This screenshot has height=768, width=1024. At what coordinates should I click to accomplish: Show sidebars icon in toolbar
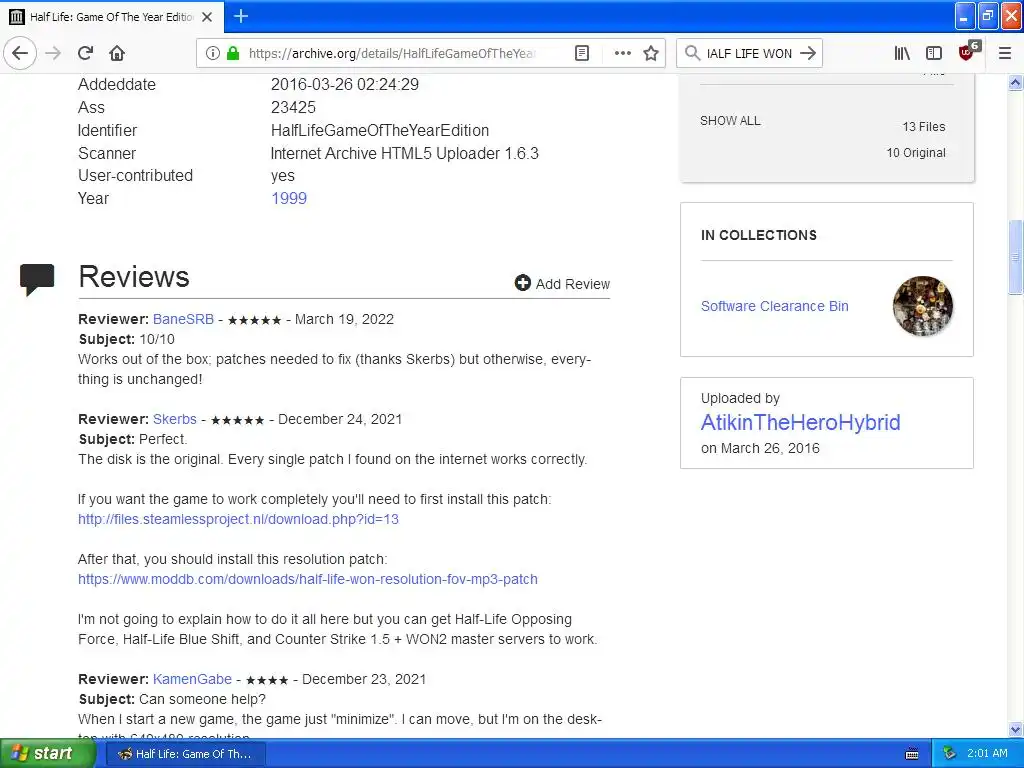(x=934, y=54)
